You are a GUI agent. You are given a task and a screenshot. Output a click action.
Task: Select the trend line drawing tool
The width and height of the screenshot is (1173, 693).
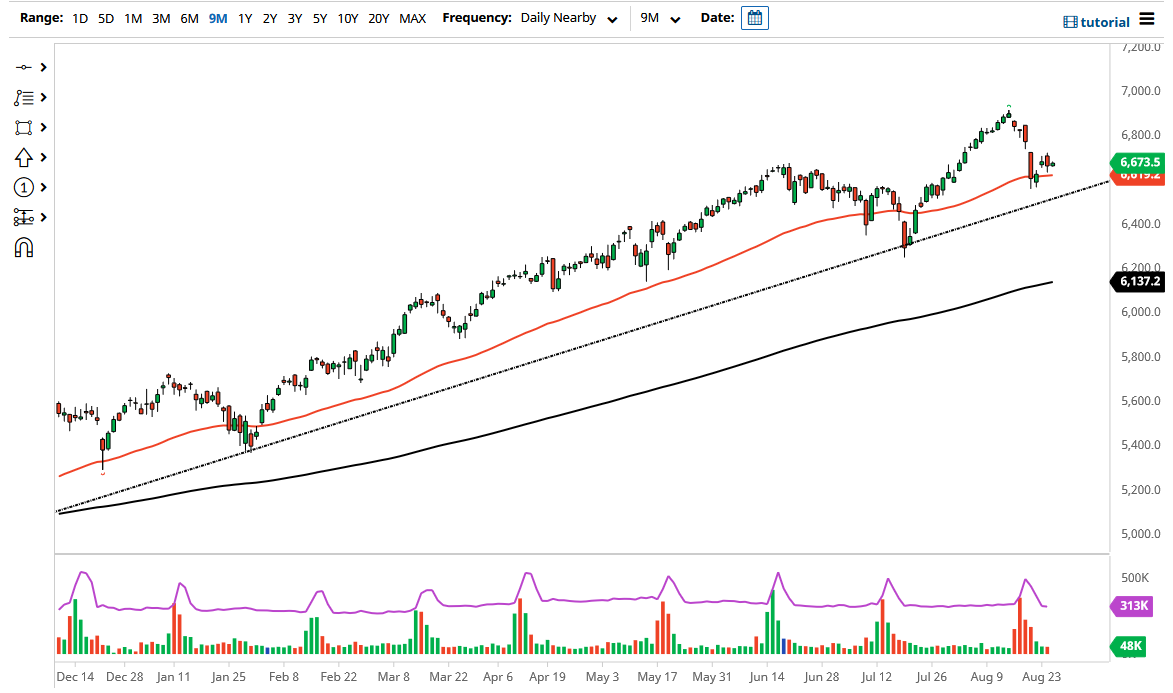click(25, 67)
